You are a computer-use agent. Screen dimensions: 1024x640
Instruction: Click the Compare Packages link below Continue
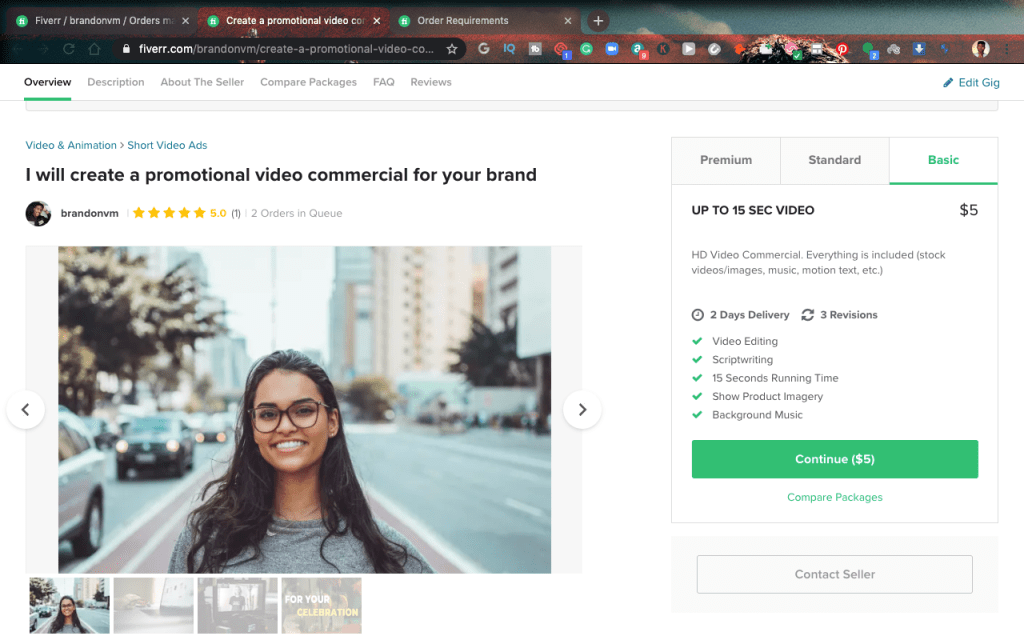point(834,497)
